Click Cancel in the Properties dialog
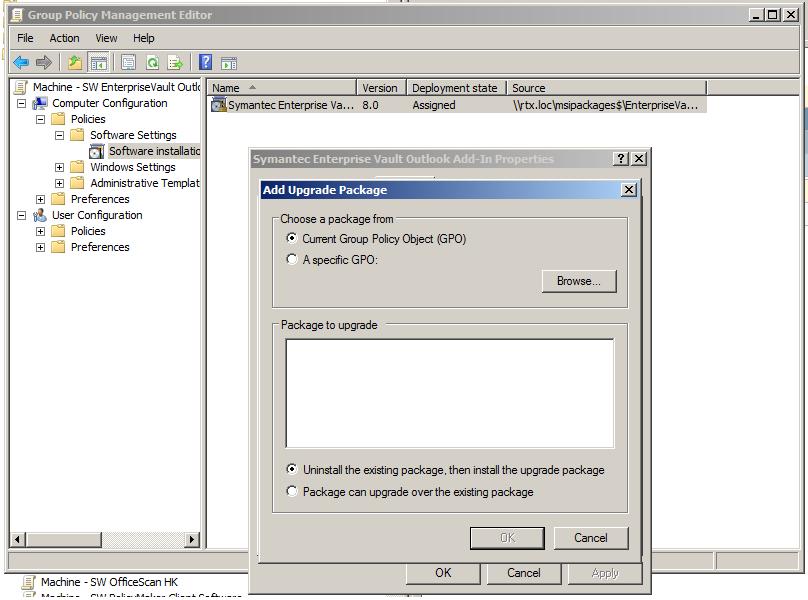The width and height of the screenshot is (808, 600). point(524,573)
